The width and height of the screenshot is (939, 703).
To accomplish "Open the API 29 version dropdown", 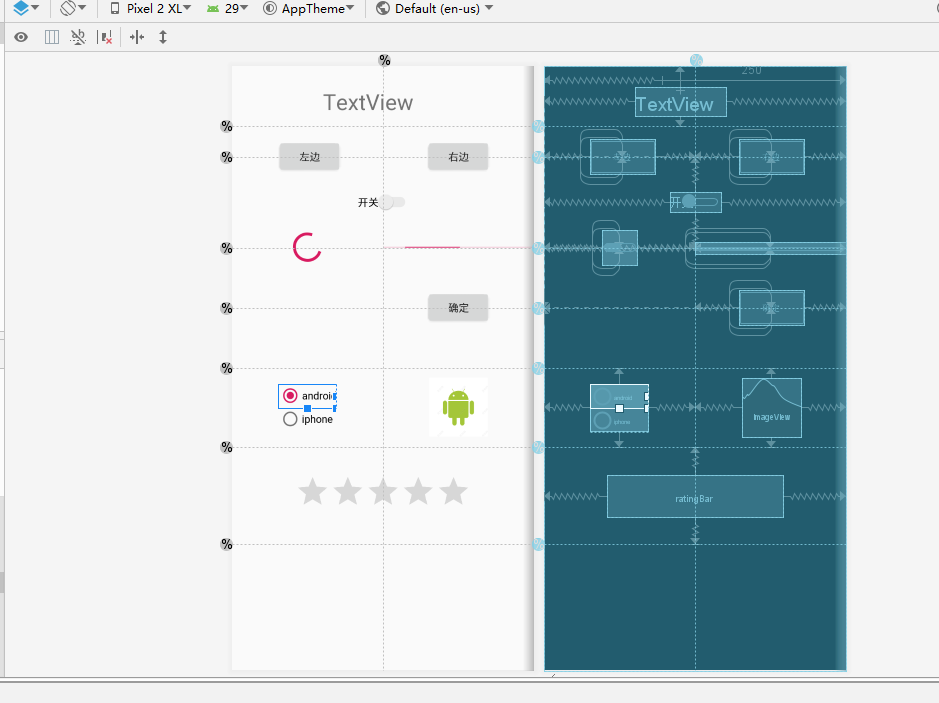I will (x=227, y=8).
